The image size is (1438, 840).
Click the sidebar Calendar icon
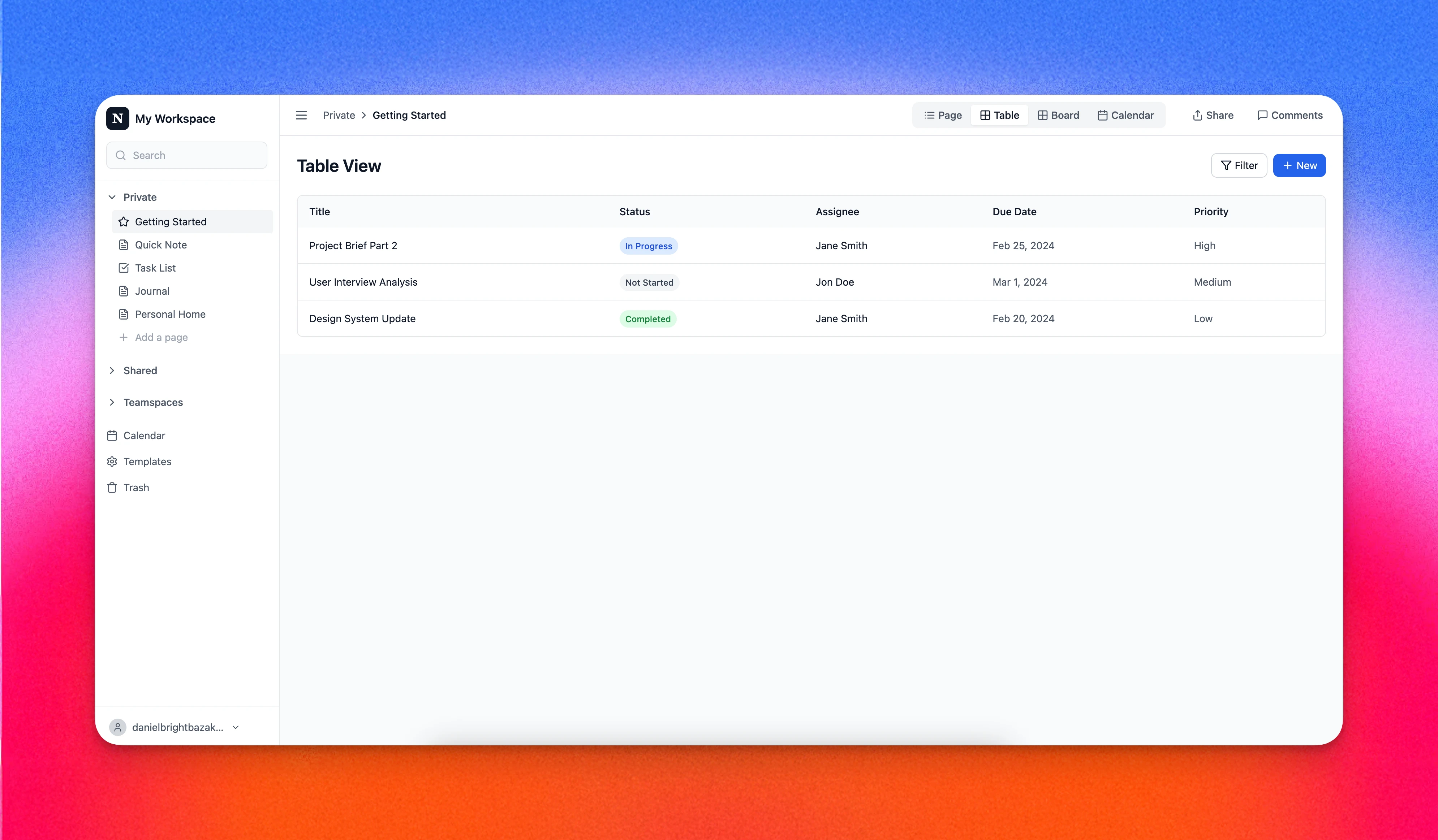click(112, 435)
